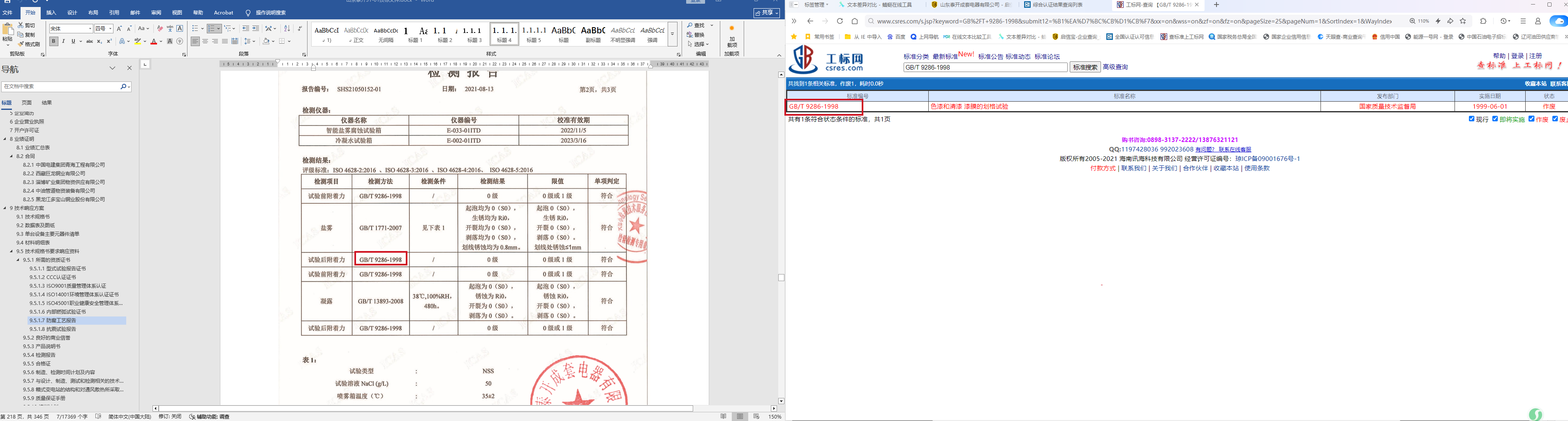Switch to the 视图 View tab
Screen dimensions: 1568x421
[177, 13]
